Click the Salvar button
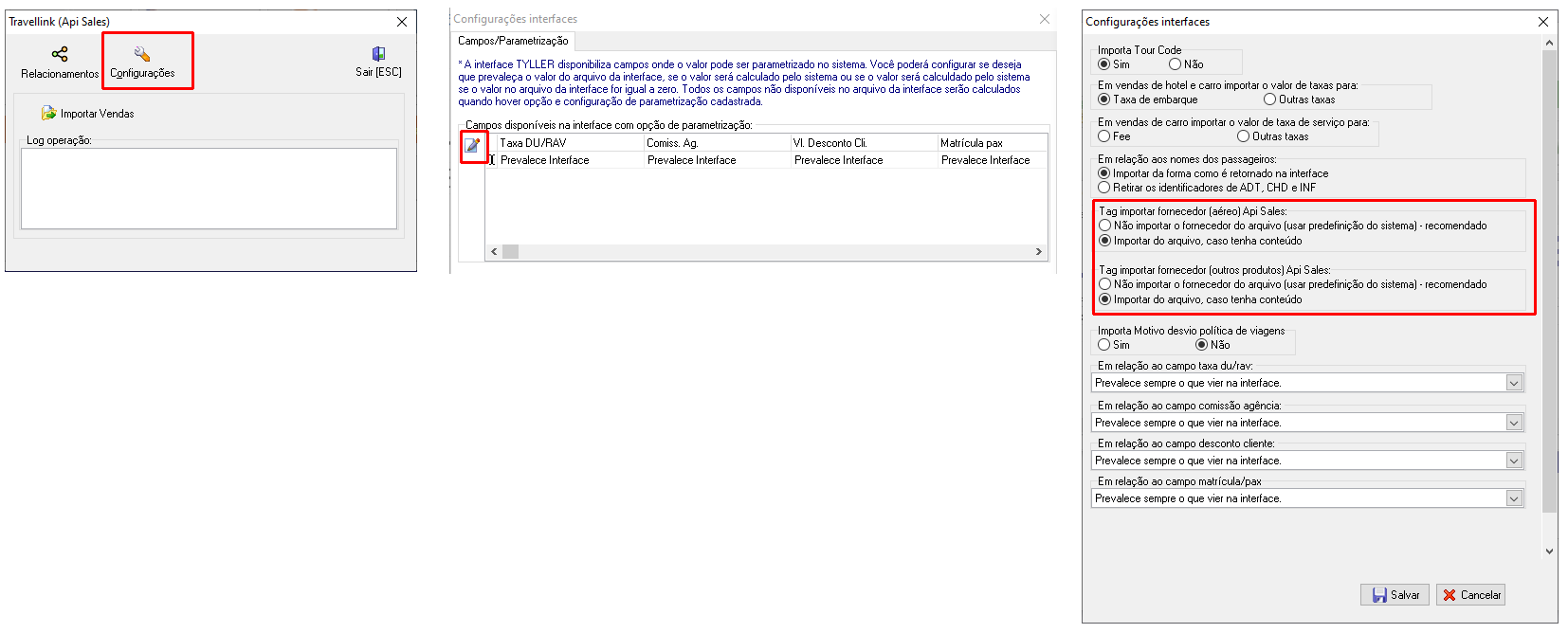 point(1395,595)
